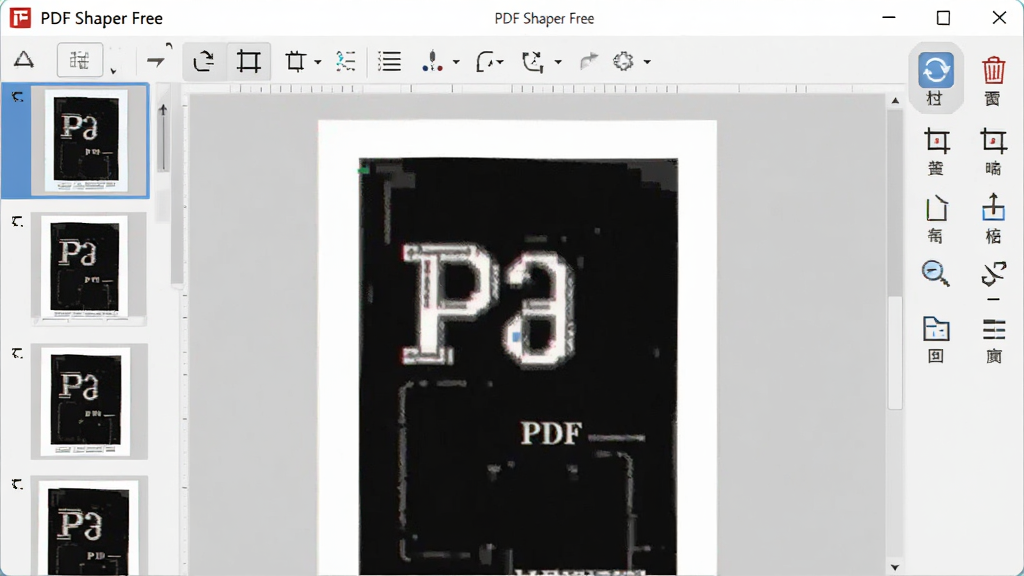1024x576 pixels.
Task: Click the blue folder icon in right panel
Action: (936, 329)
